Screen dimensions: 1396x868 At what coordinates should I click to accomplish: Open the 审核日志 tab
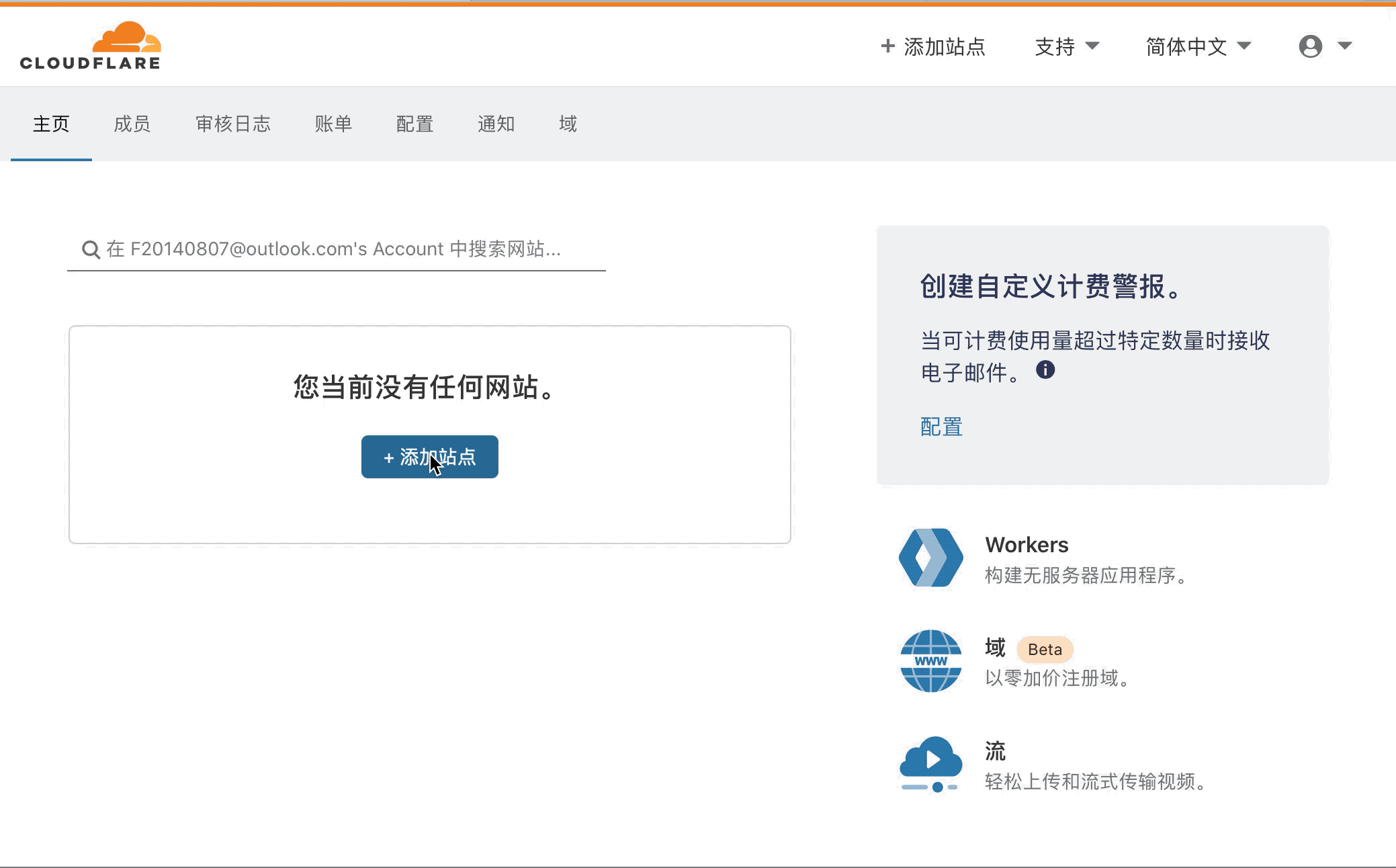coord(233,124)
